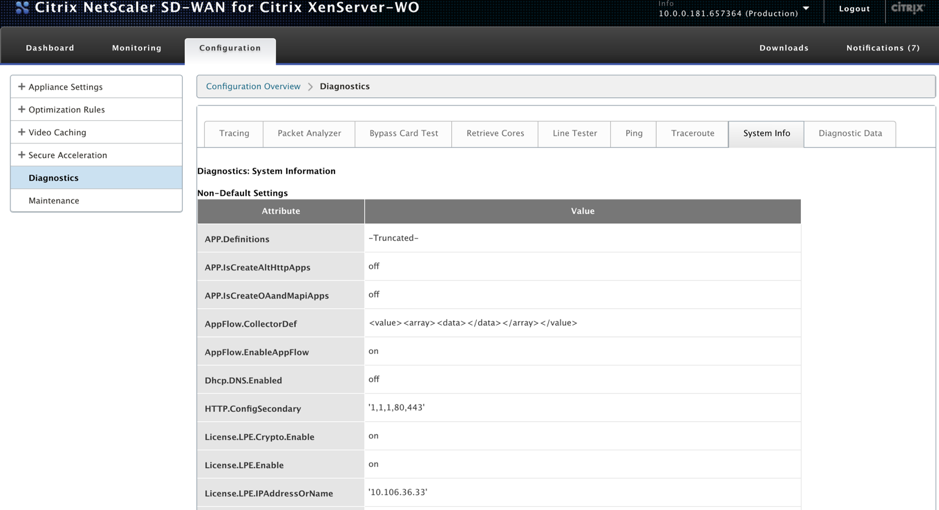Open the Diagnostic Data tab
This screenshot has width=939, height=510.
click(x=850, y=133)
